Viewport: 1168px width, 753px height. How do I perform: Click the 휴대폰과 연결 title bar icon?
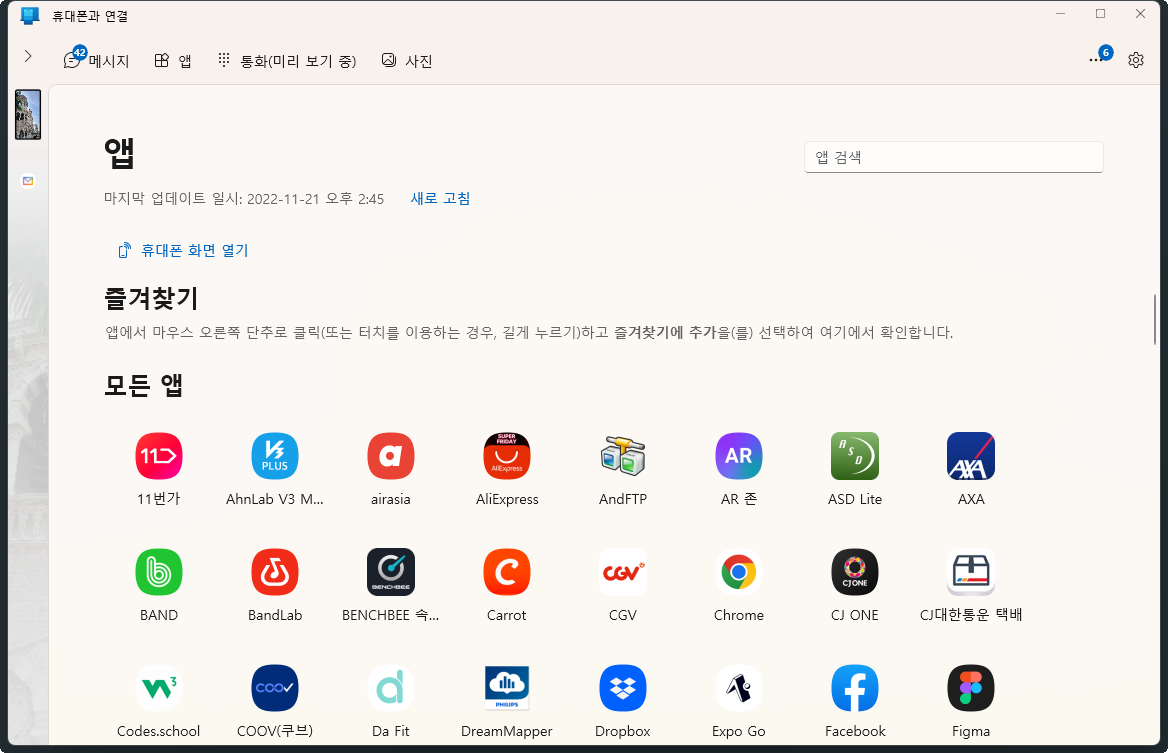(30, 16)
